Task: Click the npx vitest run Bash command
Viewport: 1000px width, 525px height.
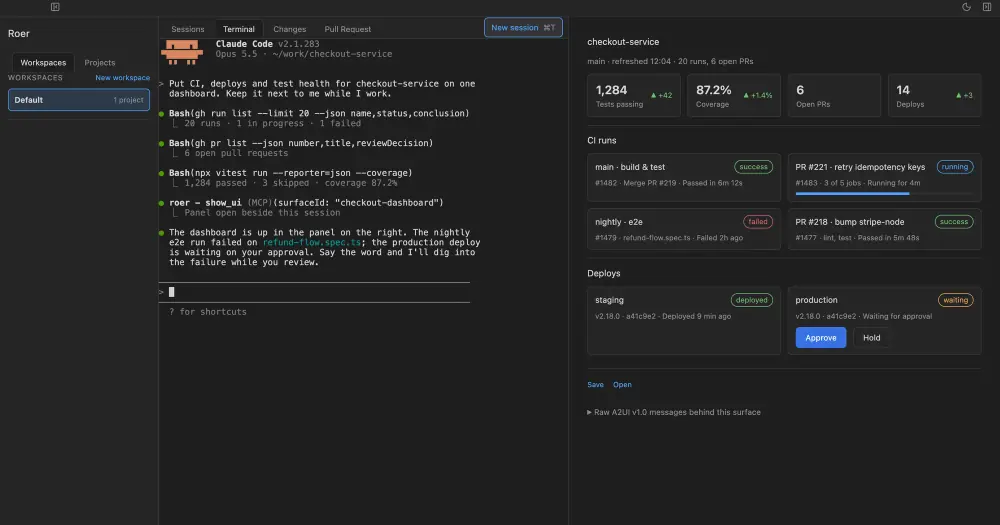Action: pos(290,173)
